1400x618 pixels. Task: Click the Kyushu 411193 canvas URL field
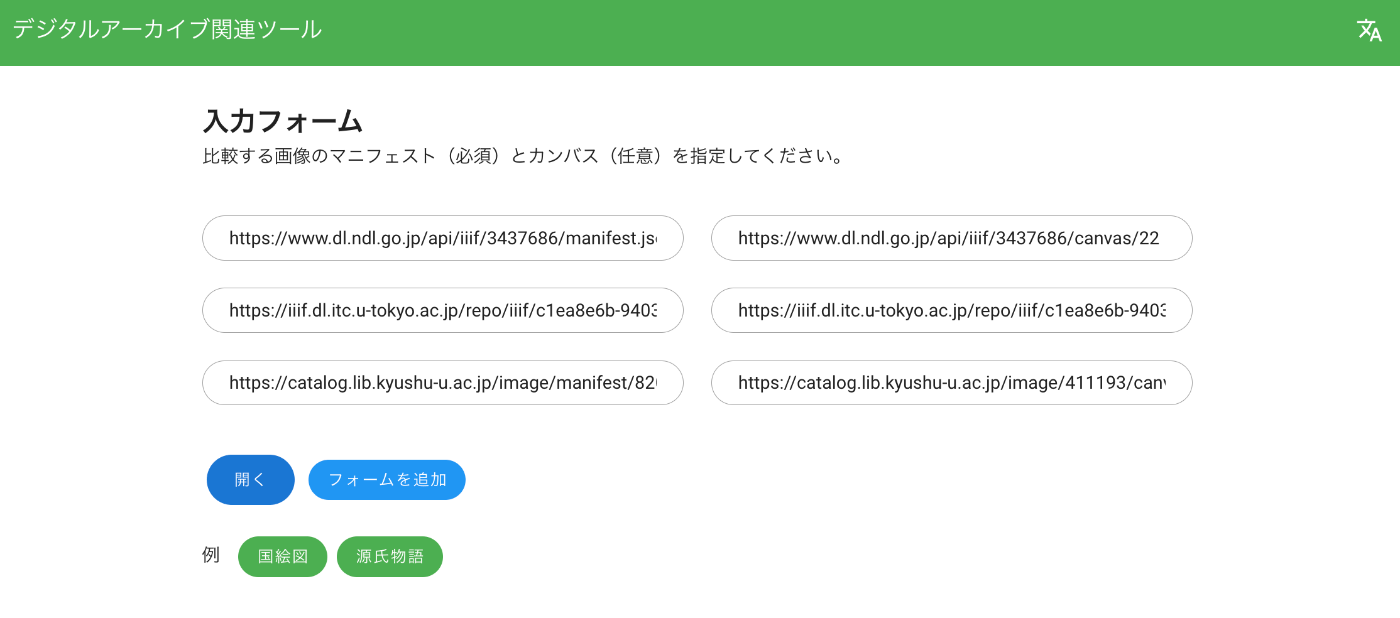952,382
